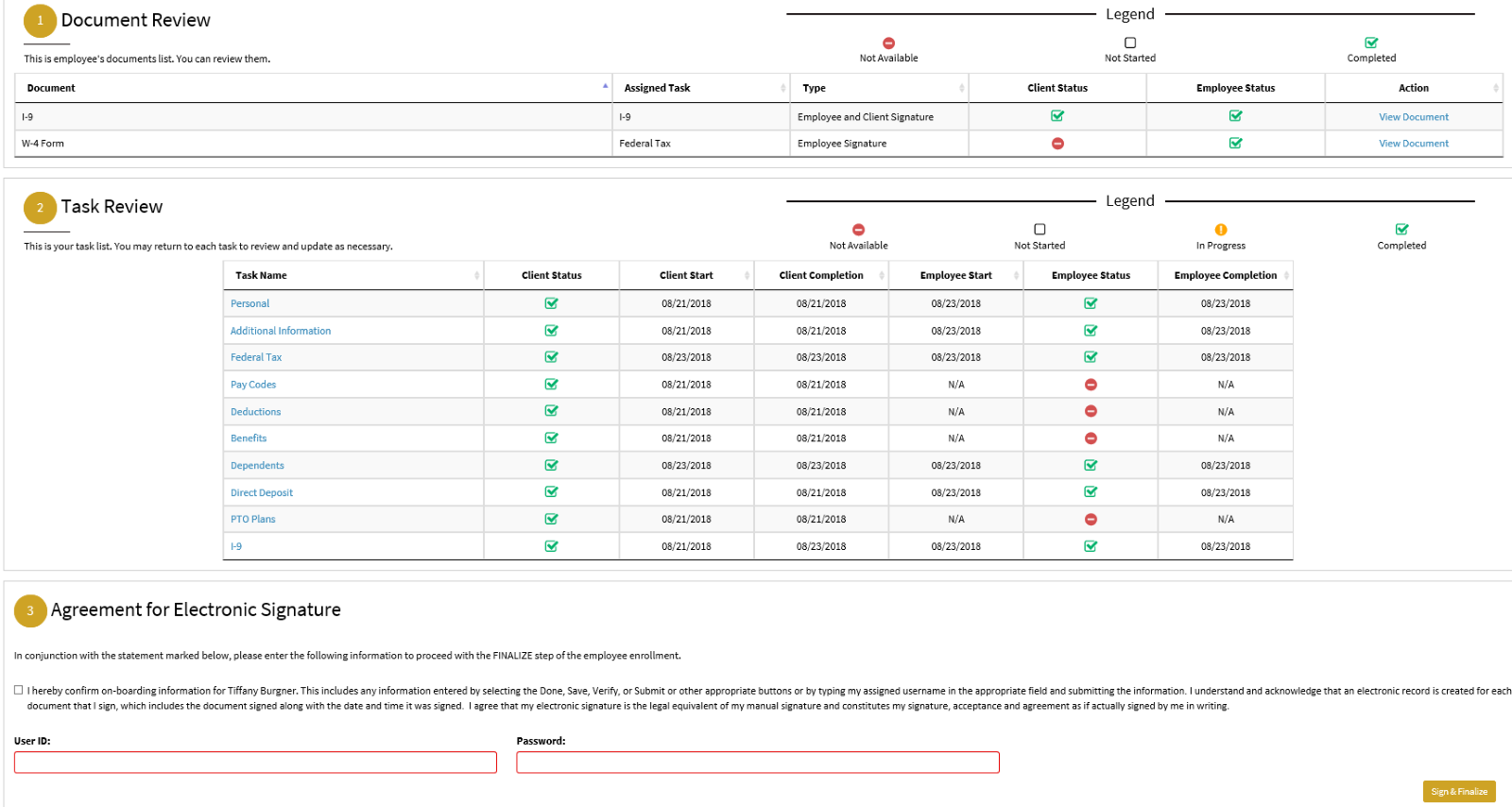Sort documents by Assigned Task column
Screen dimensions: 1512x807
(x=701, y=88)
